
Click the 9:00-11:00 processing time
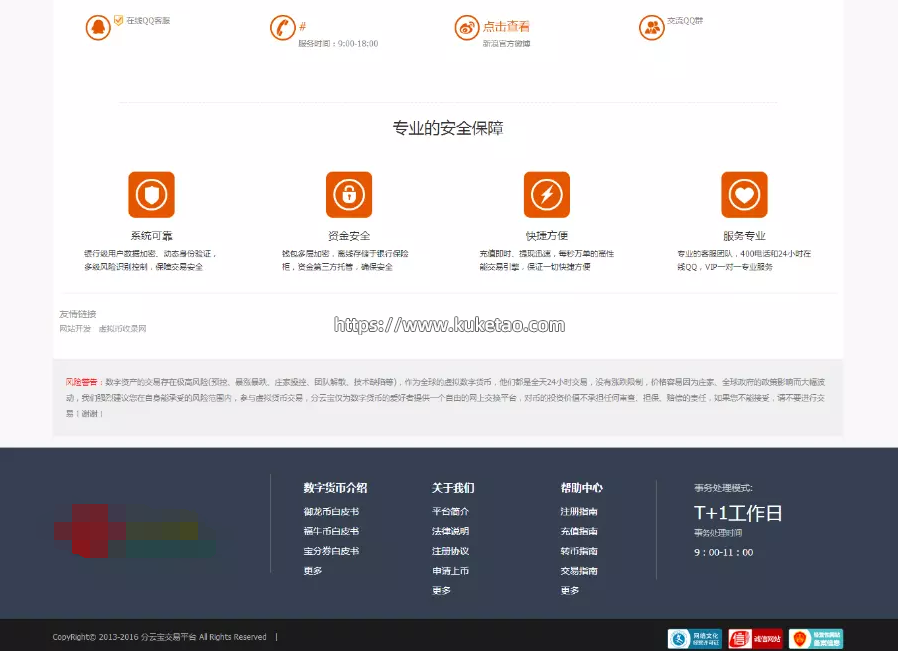point(723,553)
